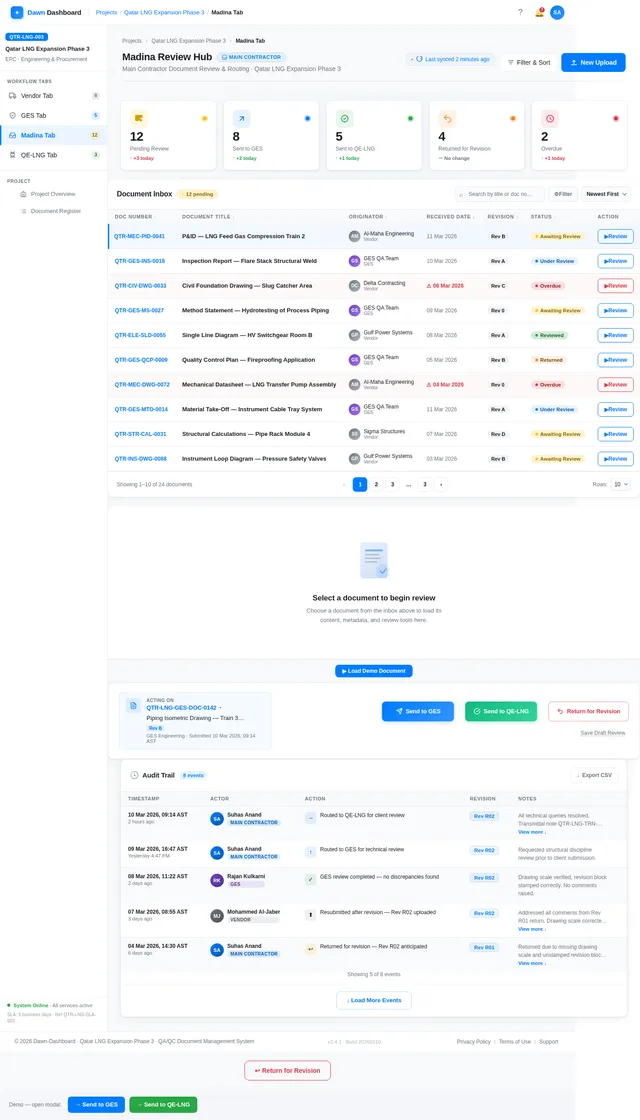Go to page 2 of documents

pyautogui.click(x=376, y=484)
